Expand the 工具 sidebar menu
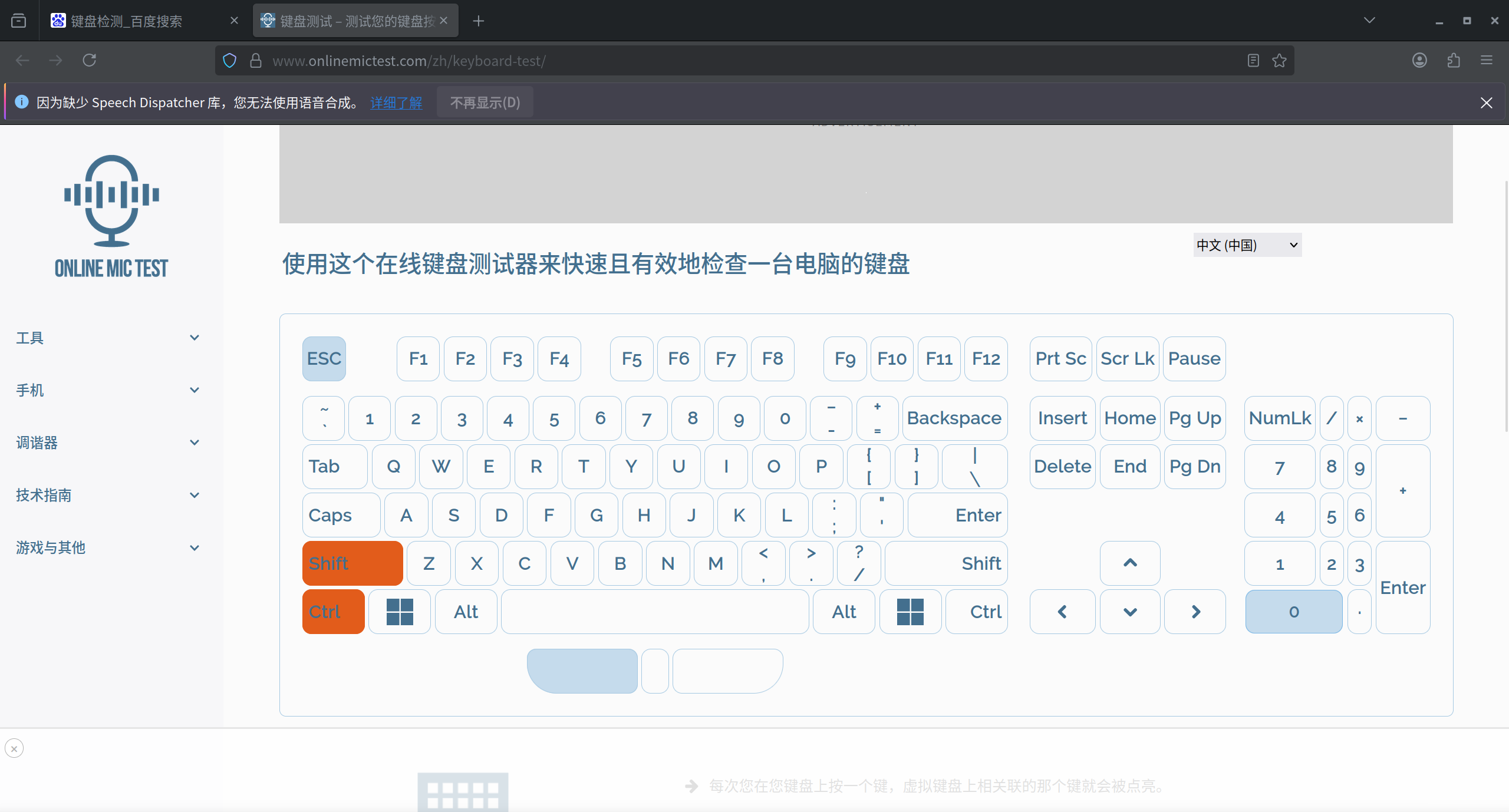The image size is (1509, 812). 108,338
